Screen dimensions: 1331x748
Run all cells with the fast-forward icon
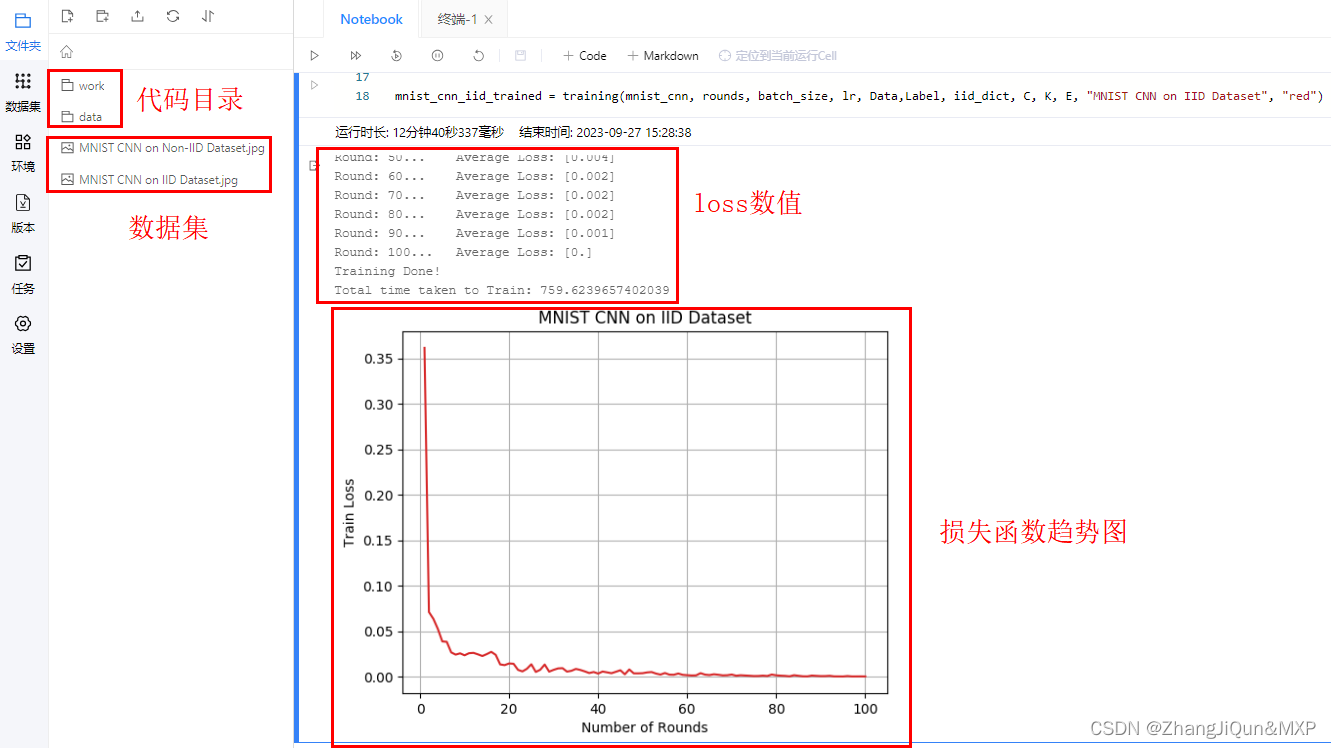pyautogui.click(x=356, y=56)
